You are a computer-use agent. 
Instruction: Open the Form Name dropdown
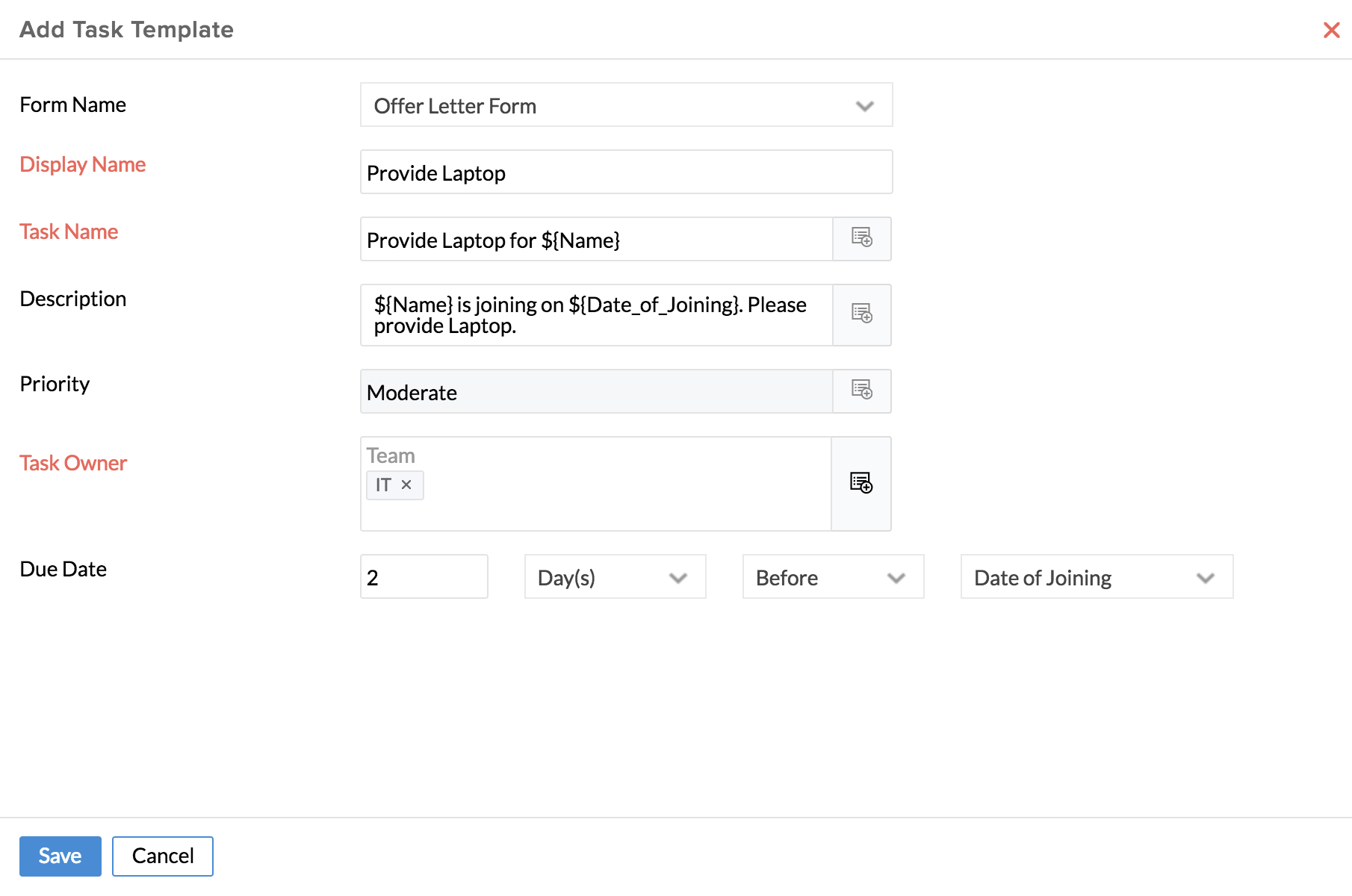pyautogui.click(x=626, y=105)
